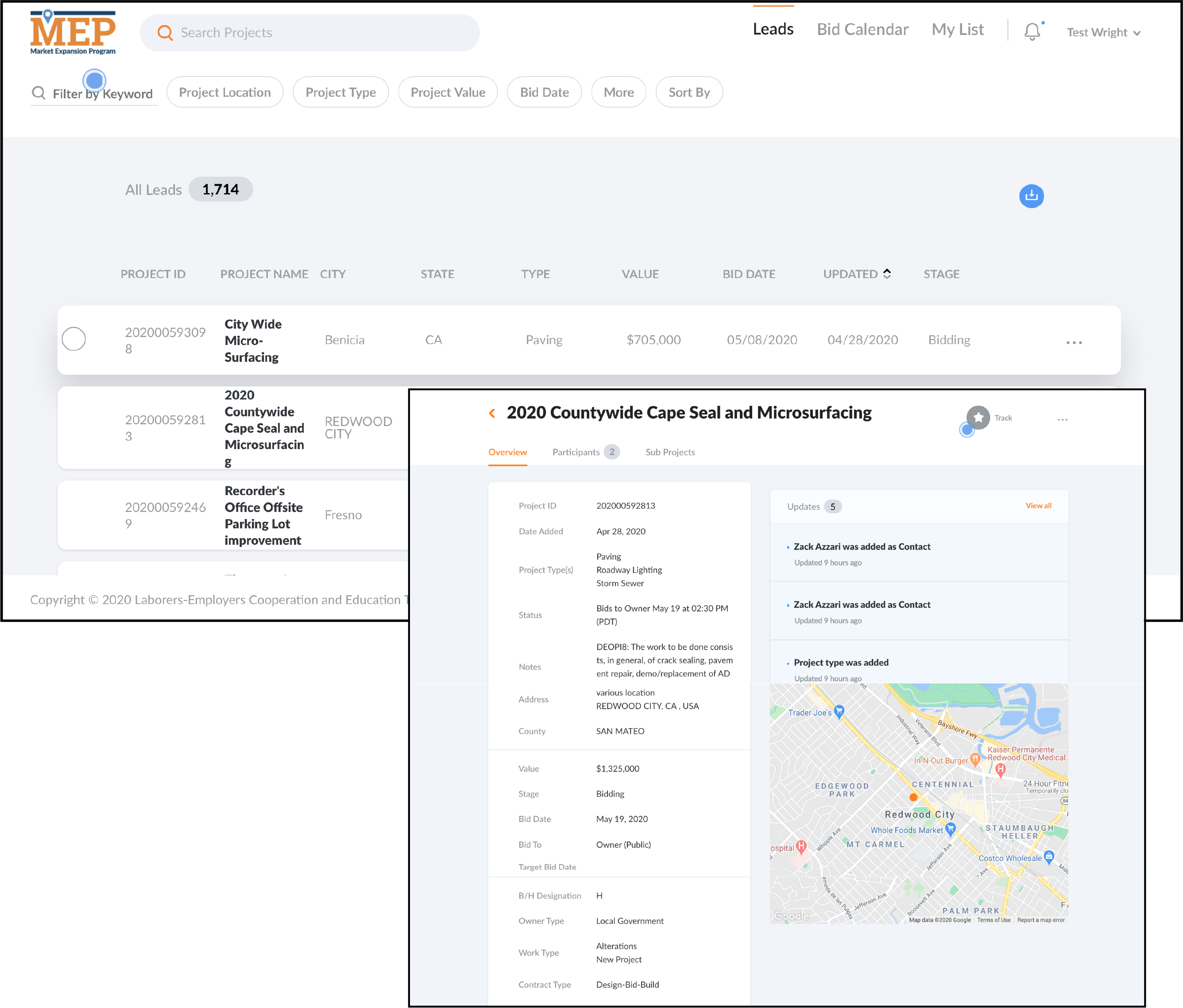Click the MEP Market Expansion Program logo

tap(73, 32)
